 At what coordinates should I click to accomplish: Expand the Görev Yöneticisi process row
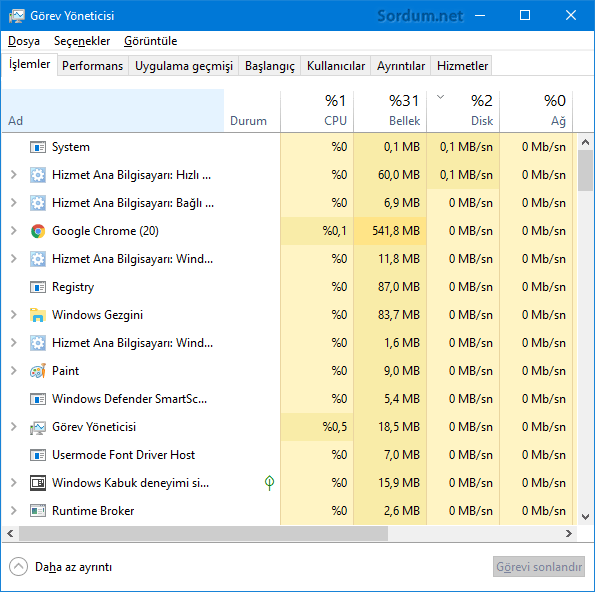[14, 427]
